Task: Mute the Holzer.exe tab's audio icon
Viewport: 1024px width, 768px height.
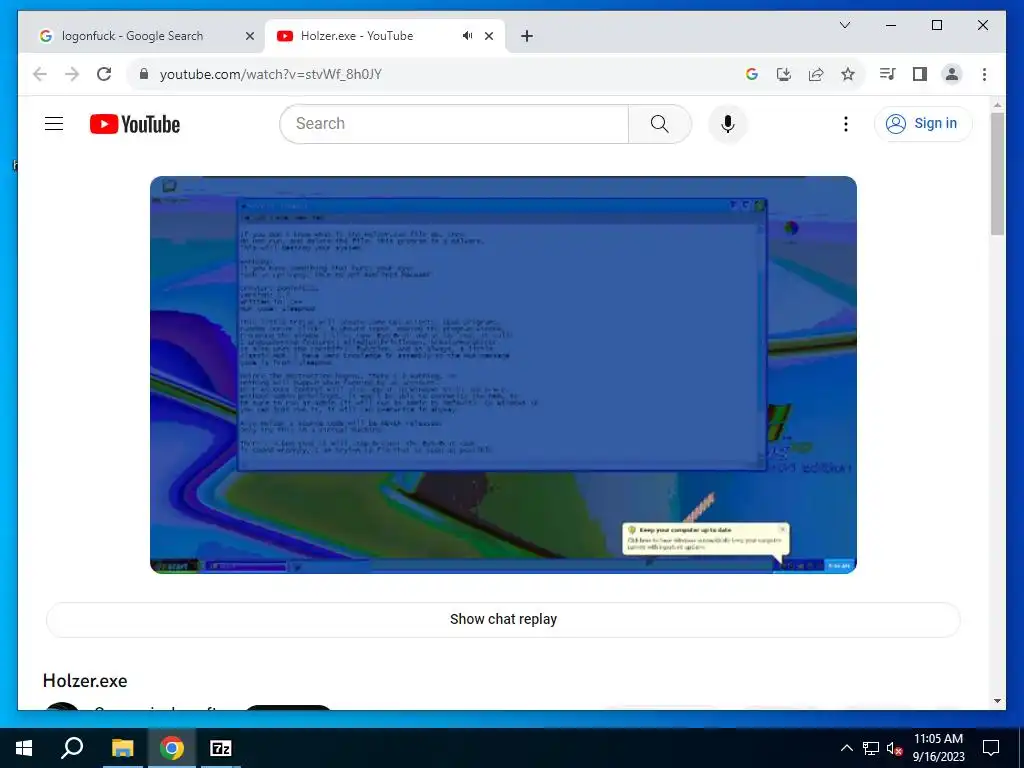Action: point(468,36)
